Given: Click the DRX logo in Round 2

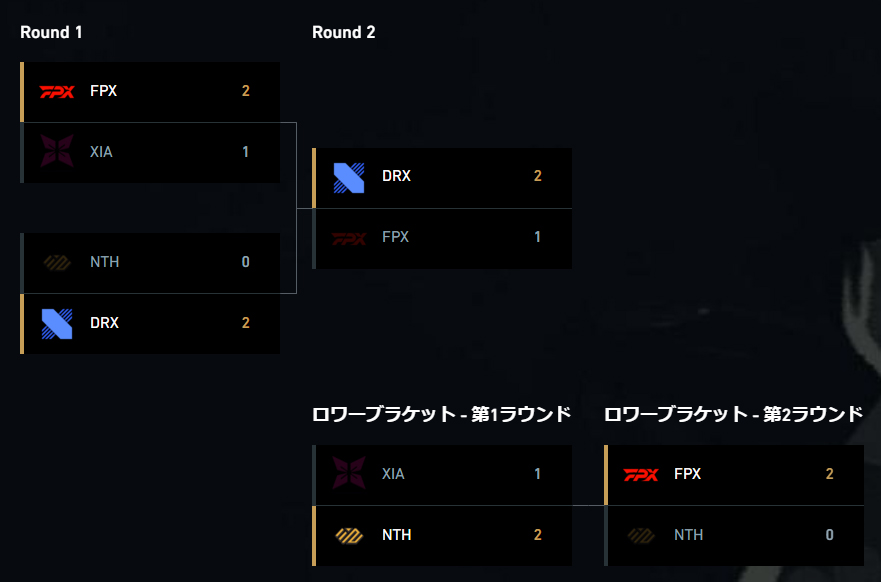Looking at the screenshot, I should pos(349,178).
